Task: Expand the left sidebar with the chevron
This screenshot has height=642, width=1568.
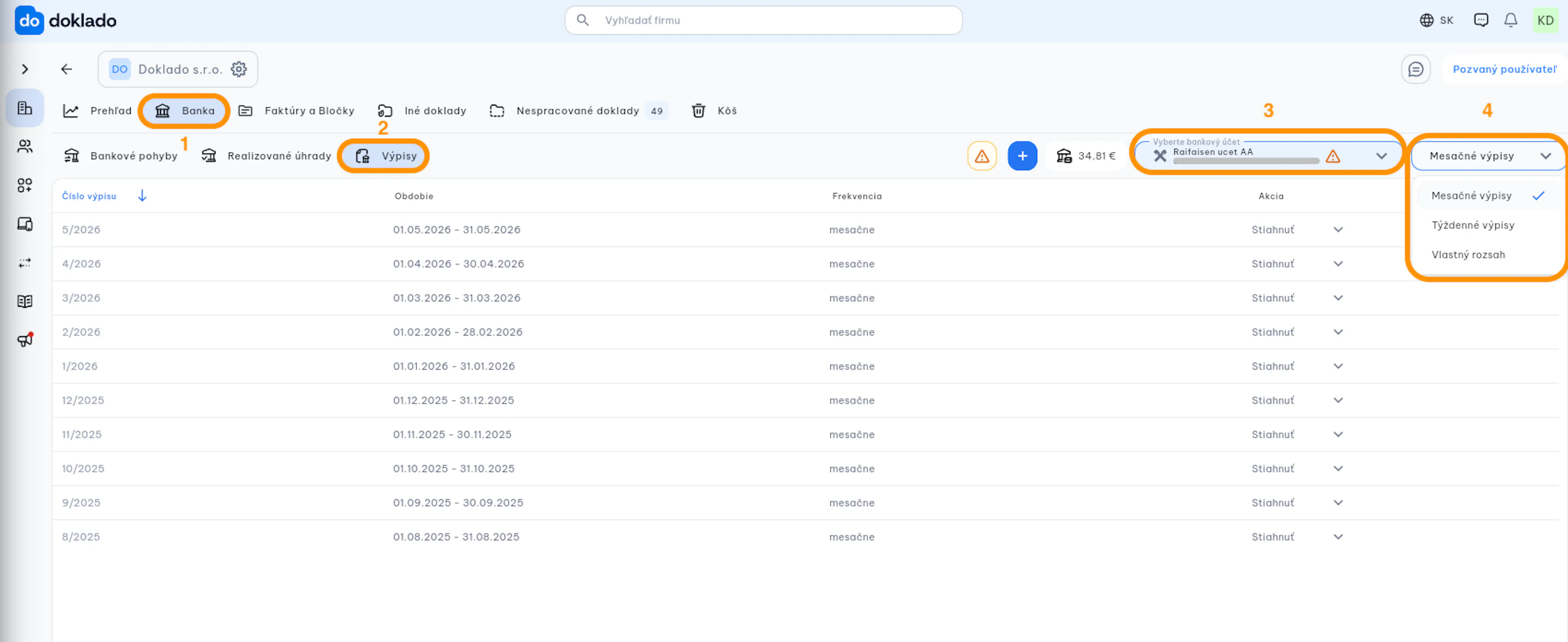Action: 25,69
